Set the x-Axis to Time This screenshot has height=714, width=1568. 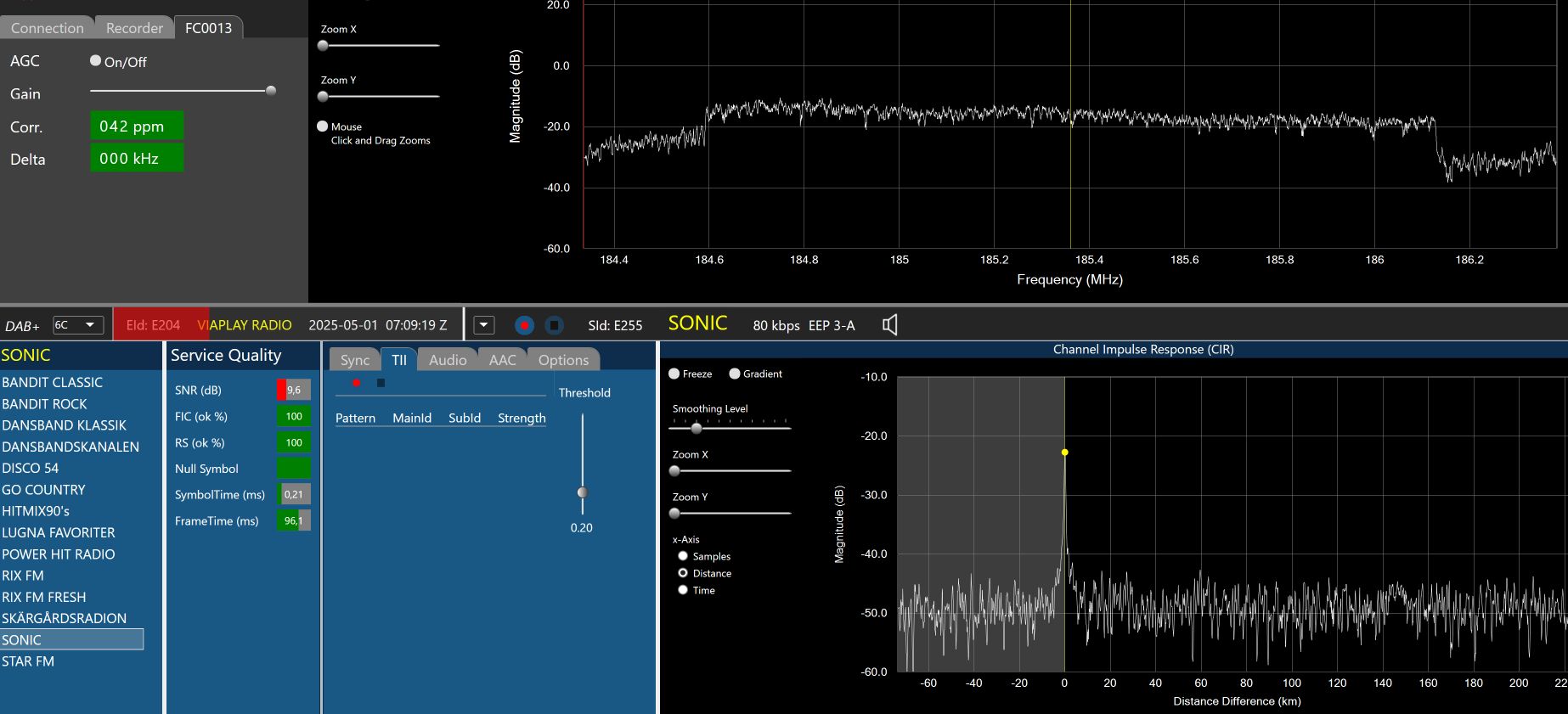point(683,590)
